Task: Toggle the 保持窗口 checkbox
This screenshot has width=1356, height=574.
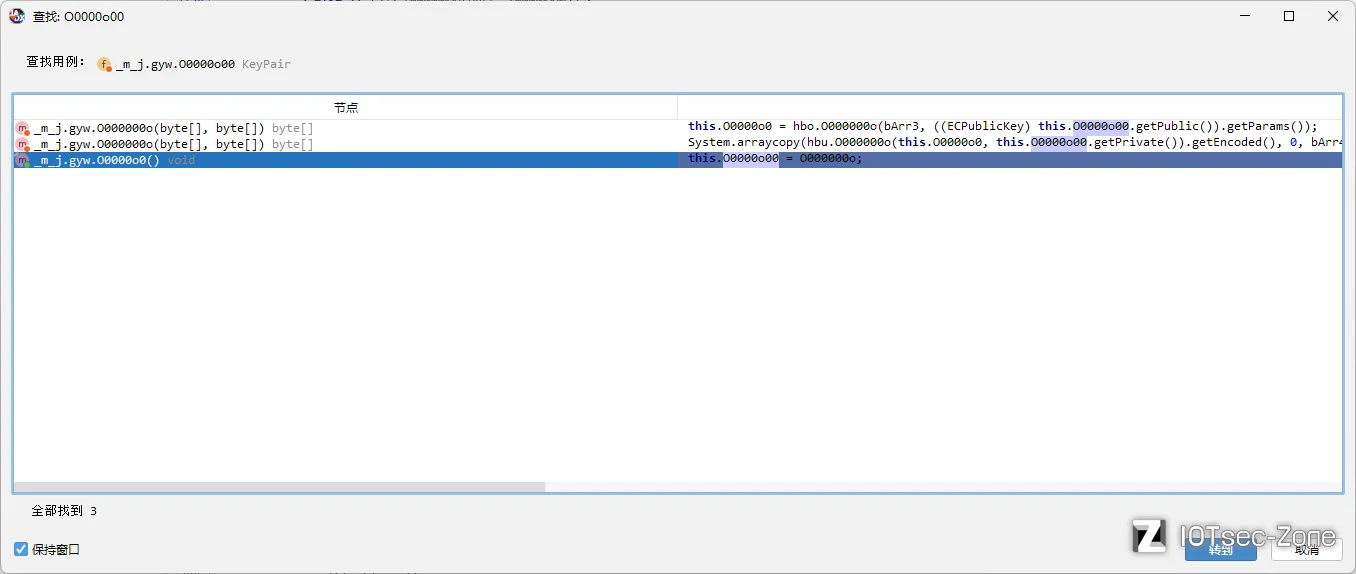Action: pyautogui.click(x=21, y=549)
